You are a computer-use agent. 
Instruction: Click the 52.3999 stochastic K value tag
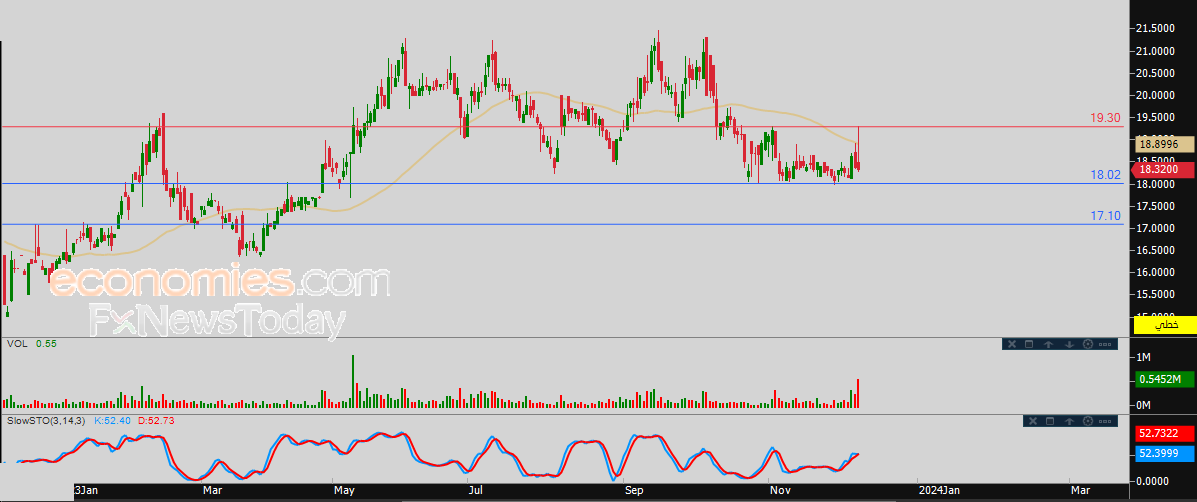click(1165, 453)
